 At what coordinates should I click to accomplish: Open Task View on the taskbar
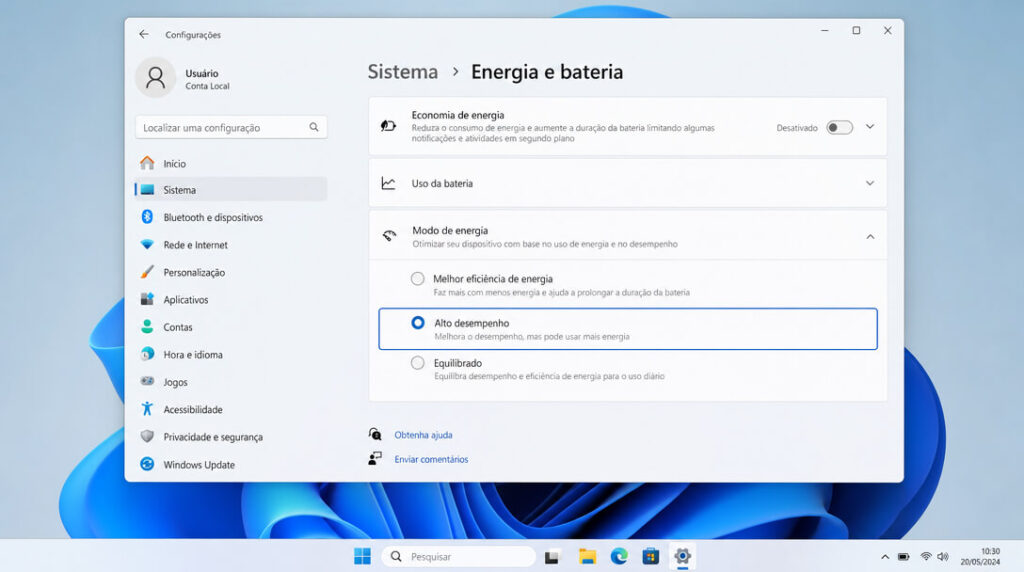(x=552, y=556)
